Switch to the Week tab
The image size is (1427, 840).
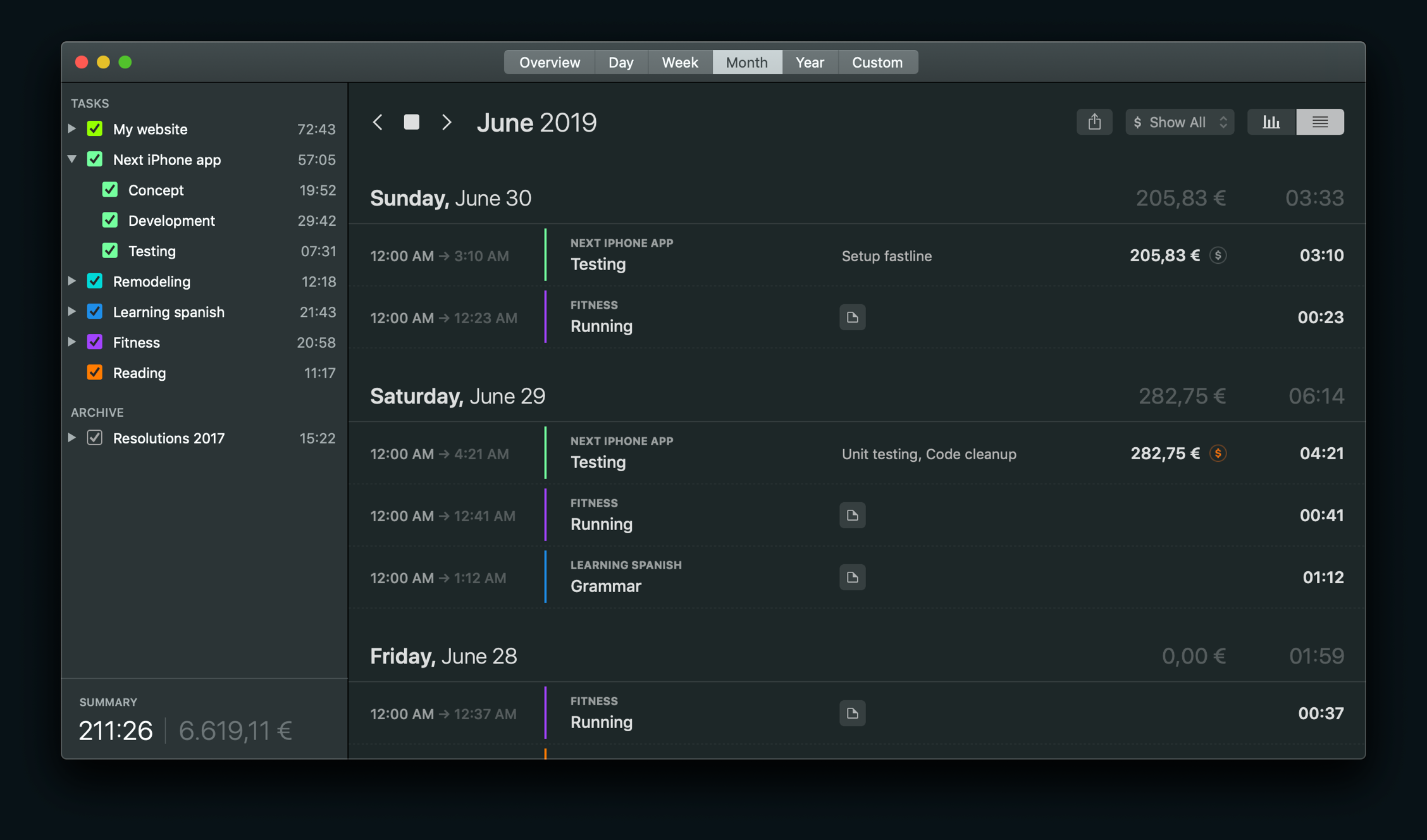point(679,62)
